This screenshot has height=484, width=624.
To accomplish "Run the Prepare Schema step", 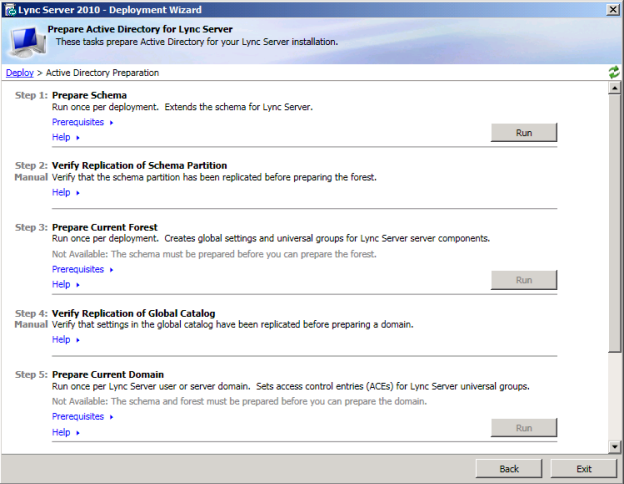I will click(x=523, y=133).
